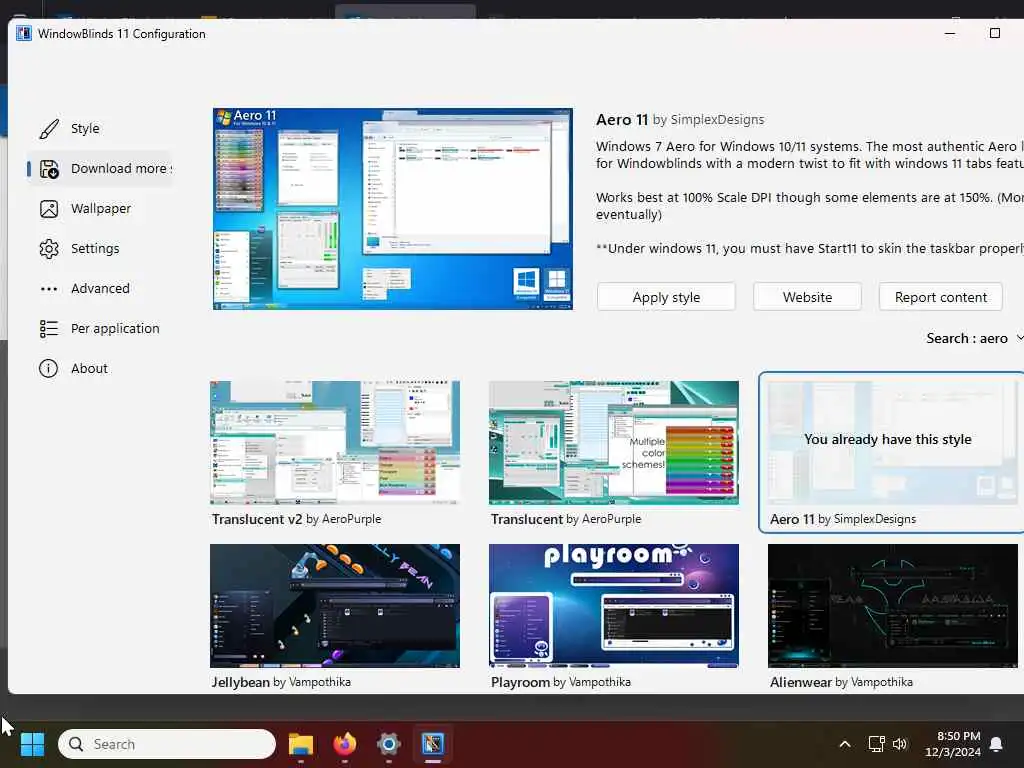Viewport: 1024px width, 768px height.
Task: Select the Wallpaper menu item
Action: [x=101, y=208]
